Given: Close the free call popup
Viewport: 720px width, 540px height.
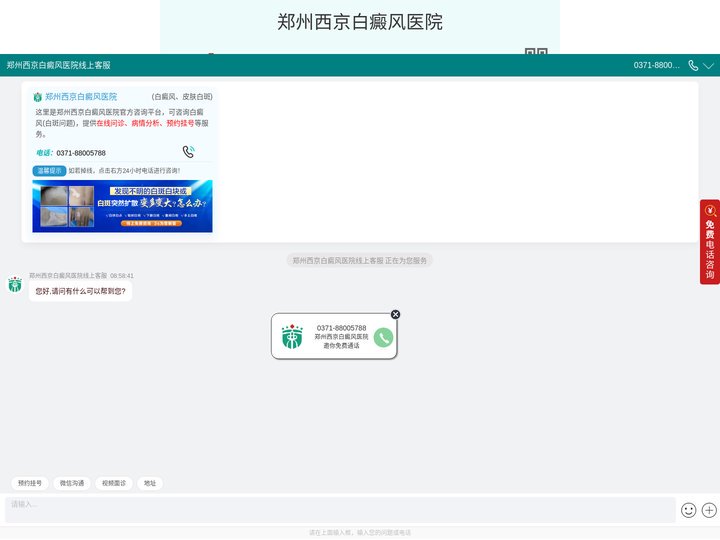Looking at the screenshot, I should (x=395, y=315).
